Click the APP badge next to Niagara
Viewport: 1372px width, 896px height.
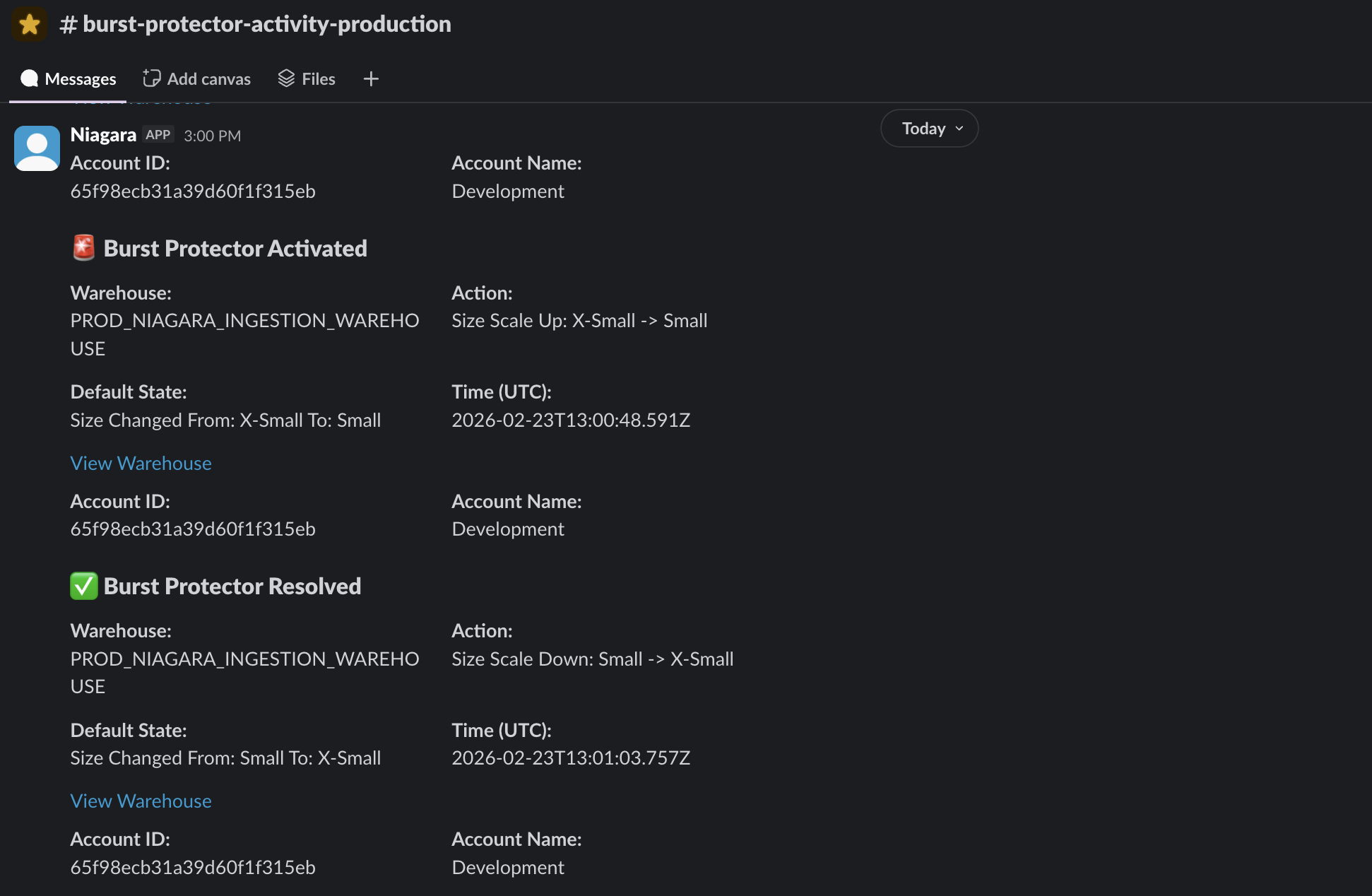158,135
